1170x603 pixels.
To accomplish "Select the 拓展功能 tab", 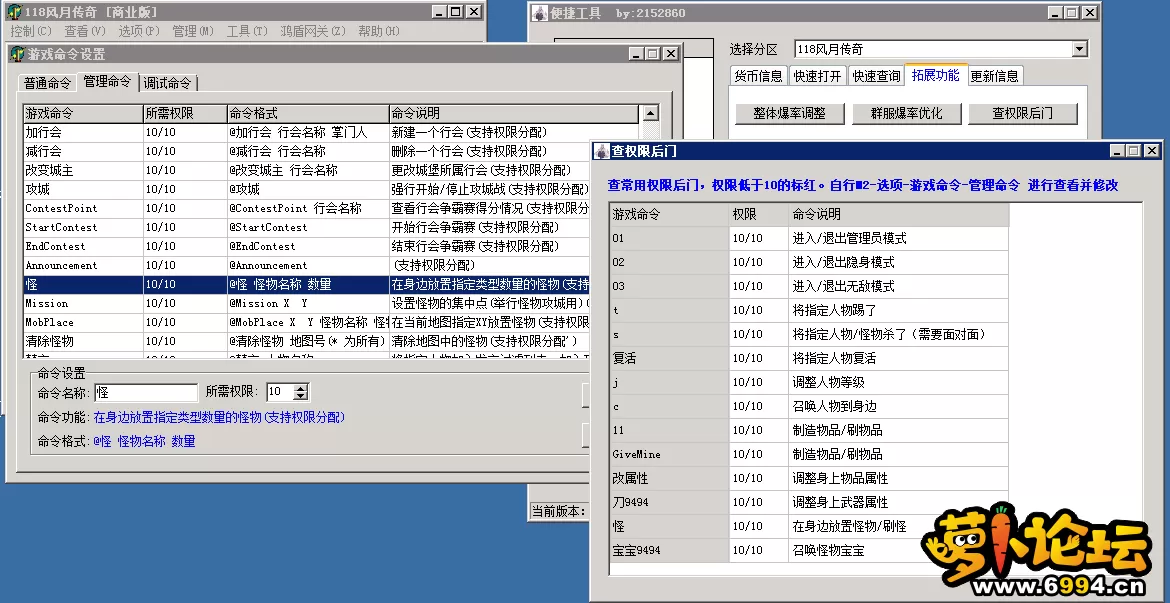I will pos(936,75).
